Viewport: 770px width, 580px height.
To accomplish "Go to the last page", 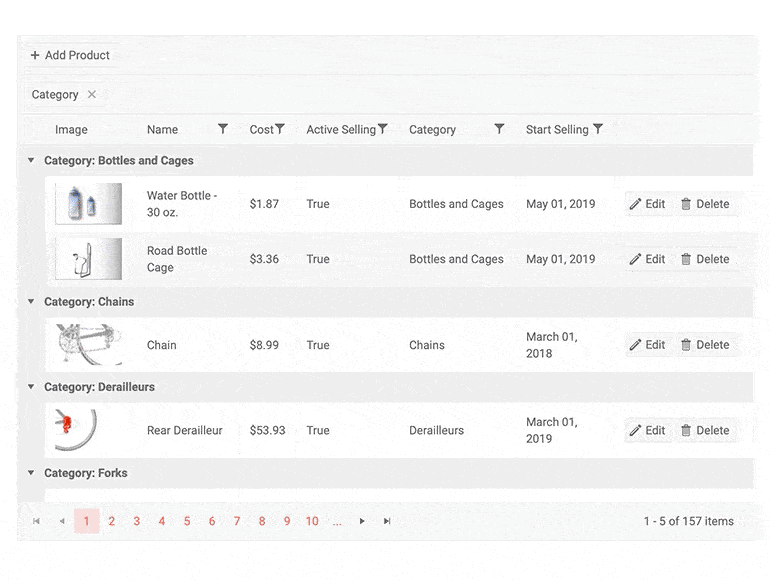I will pyautogui.click(x=387, y=521).
